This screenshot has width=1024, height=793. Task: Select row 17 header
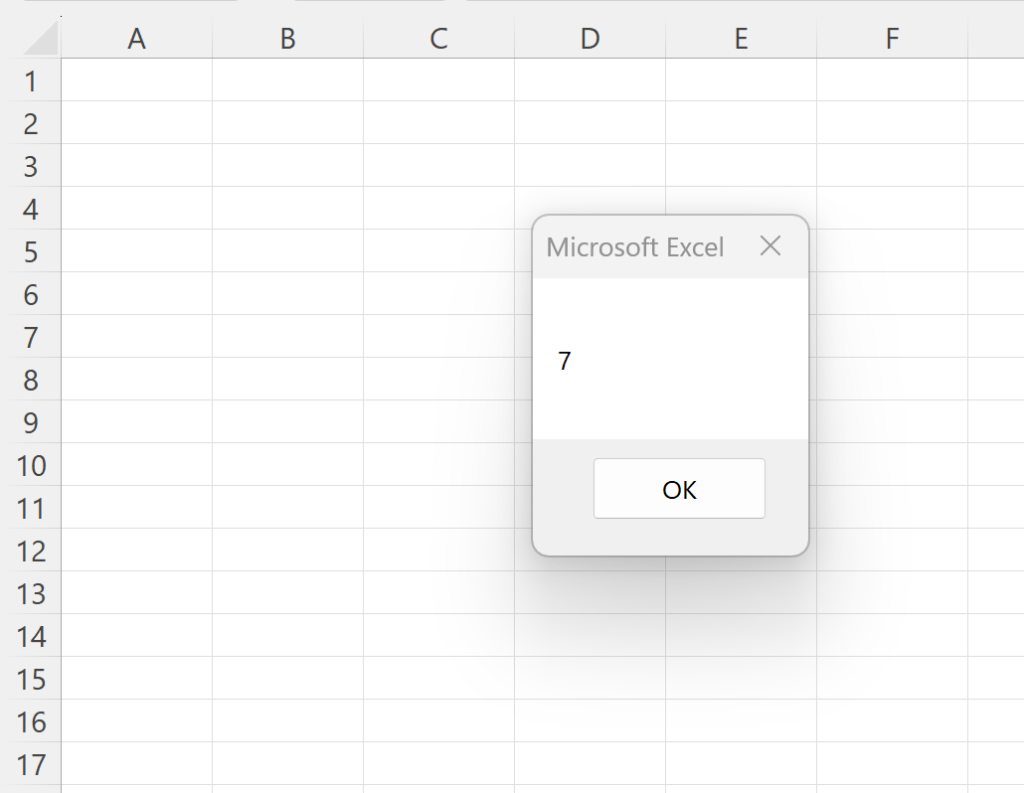32,765
